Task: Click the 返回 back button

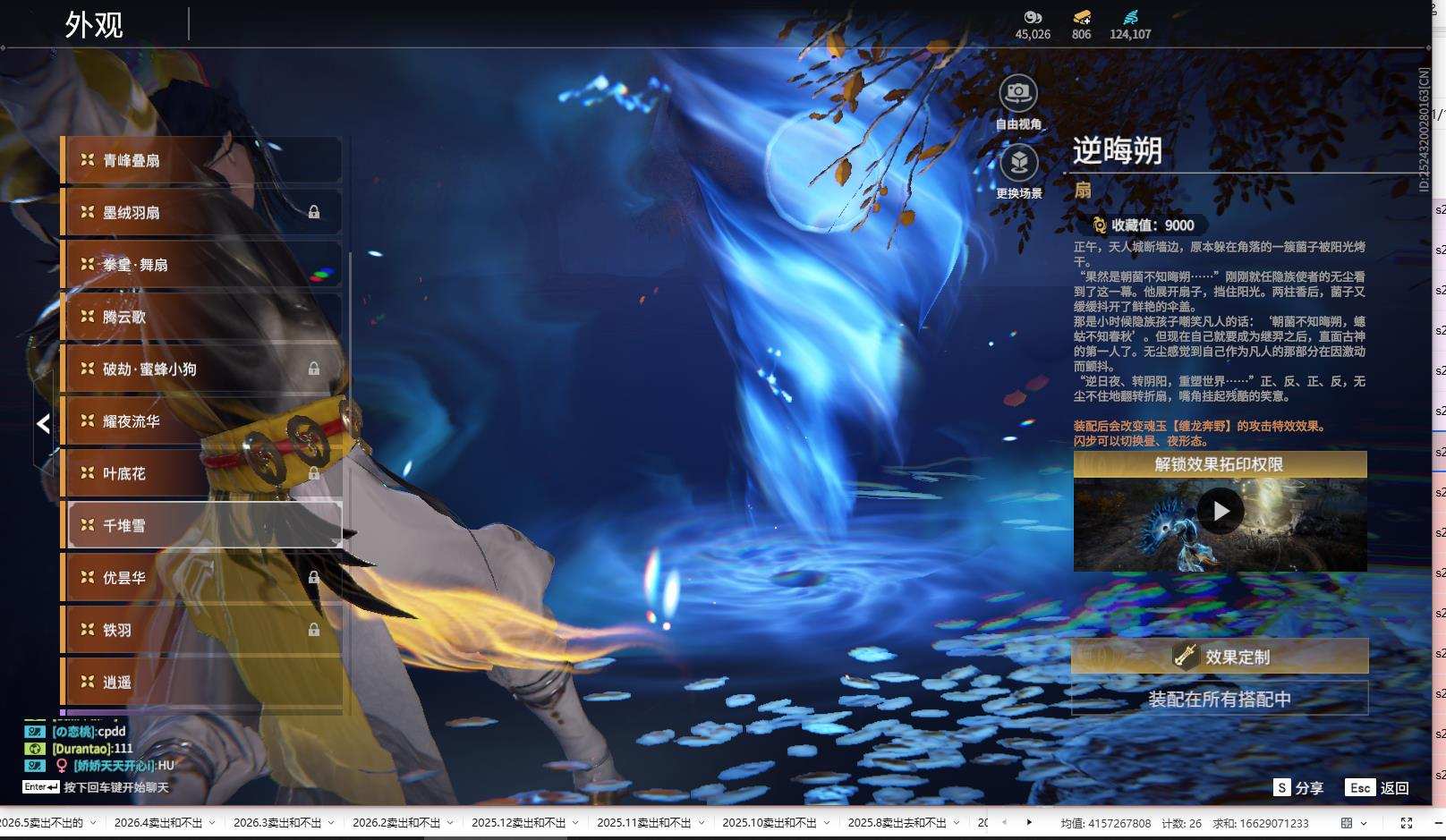Action: (x=1377, y=787)
